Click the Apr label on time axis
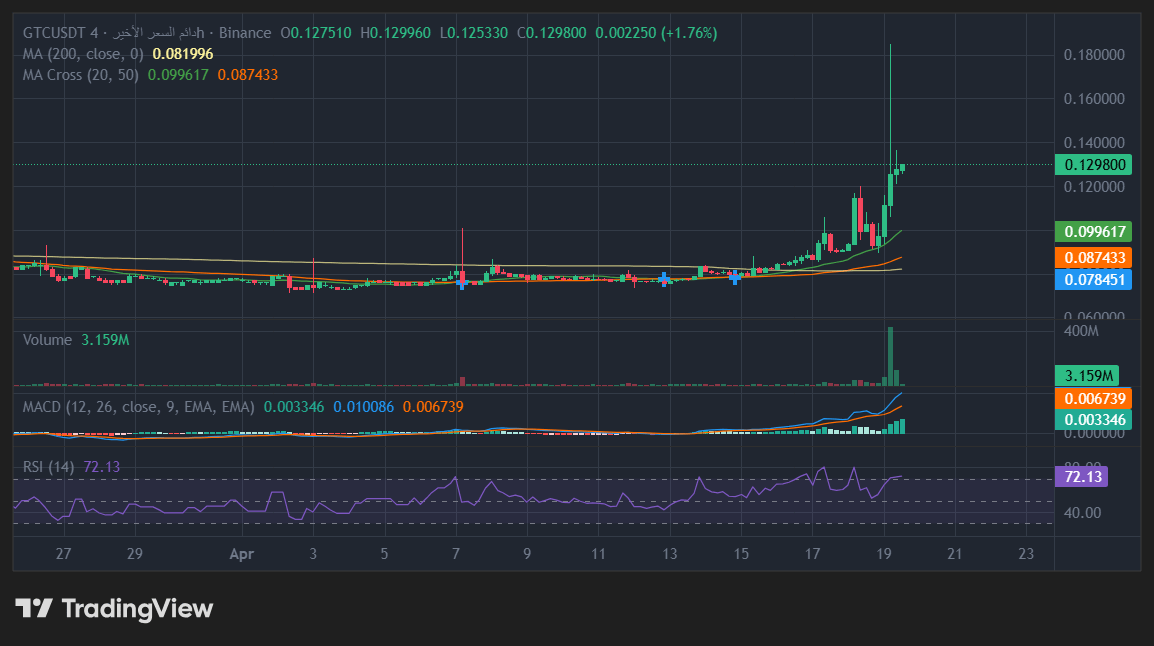The width and height of the screenshot is (1154, 646). point(241,554)
